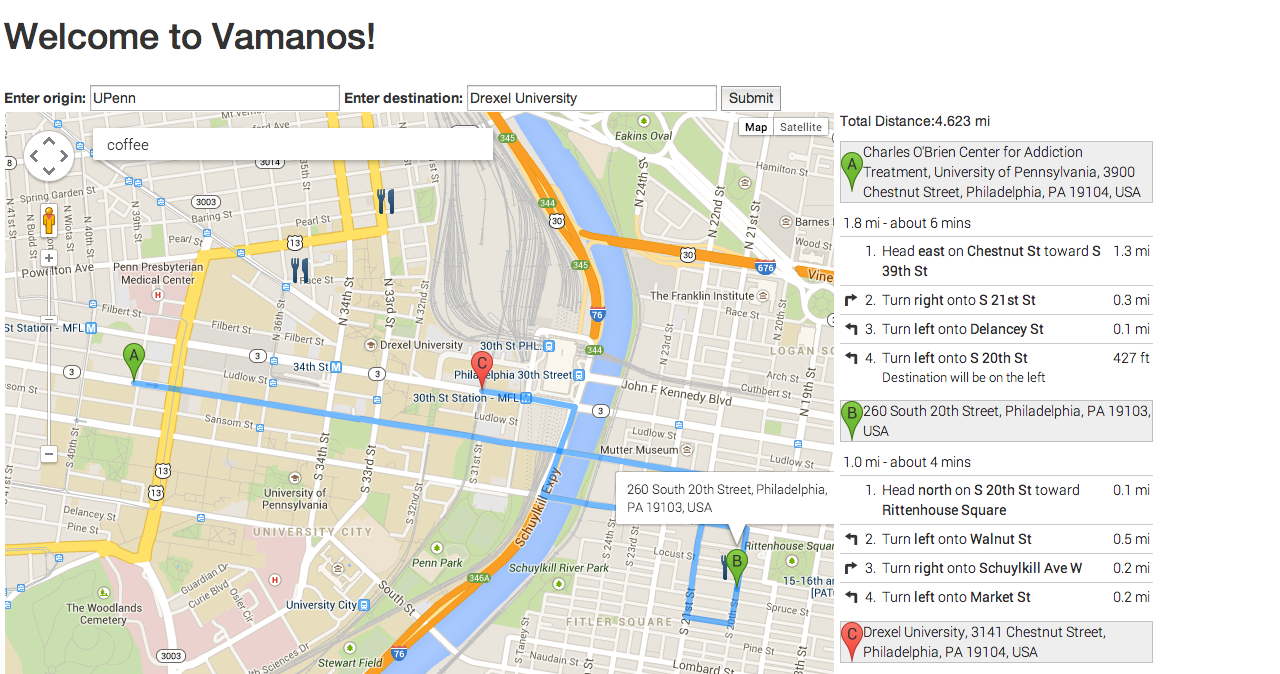The width and height of the screenshot is (1280, 674).
Task: Click the turn-left arrow for S 20th St
Action: tap(851, 358)
